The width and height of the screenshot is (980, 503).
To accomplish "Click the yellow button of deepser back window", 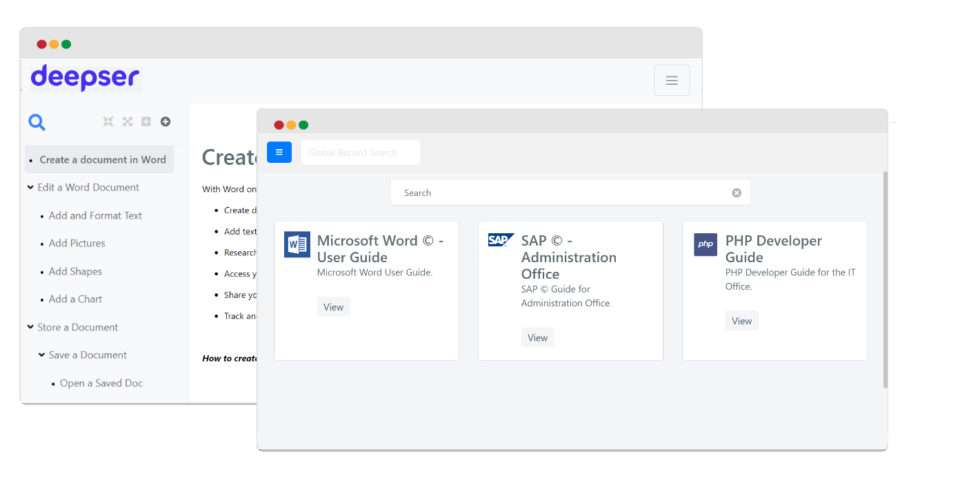I will (54, 44).
